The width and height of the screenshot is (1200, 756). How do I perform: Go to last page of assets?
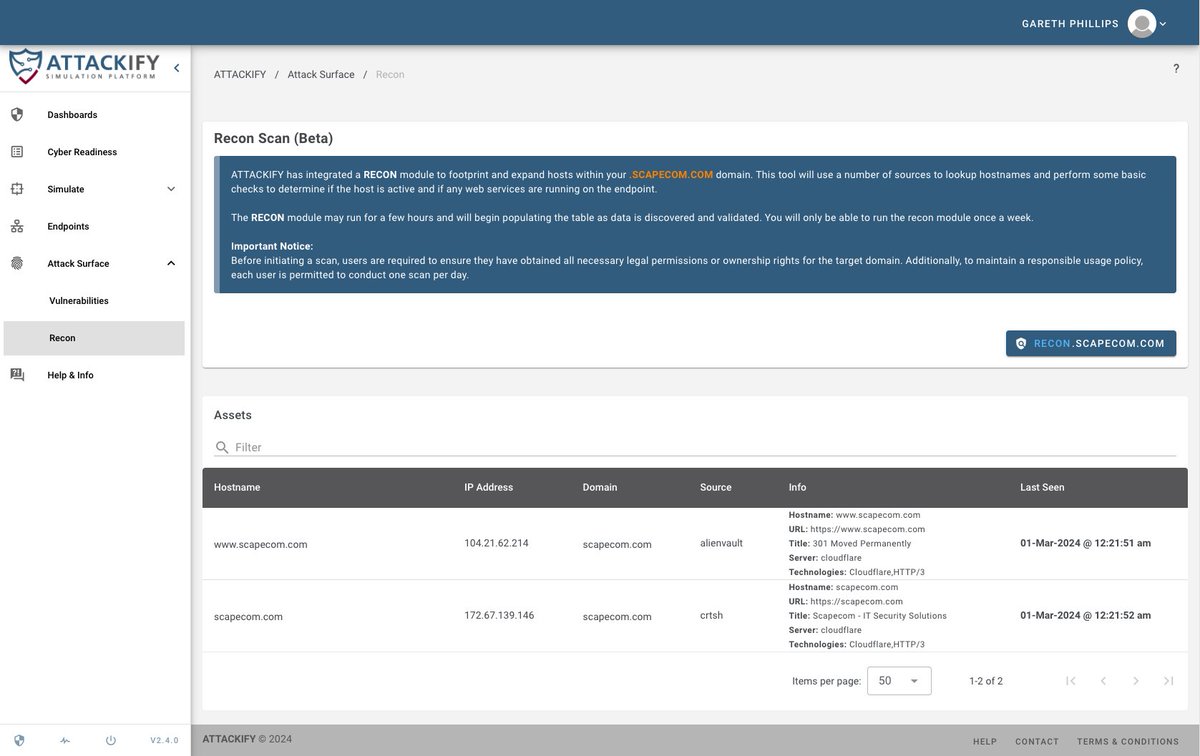point(1168,681)
